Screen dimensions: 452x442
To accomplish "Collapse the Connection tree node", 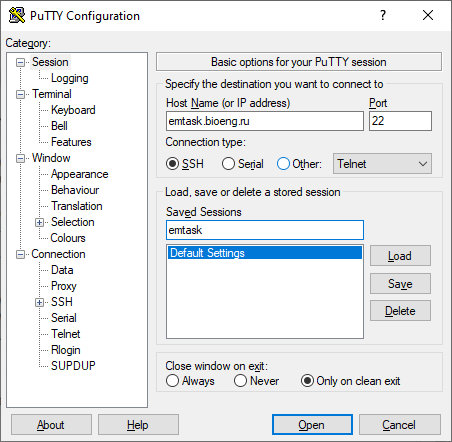I will coord(20,254).
